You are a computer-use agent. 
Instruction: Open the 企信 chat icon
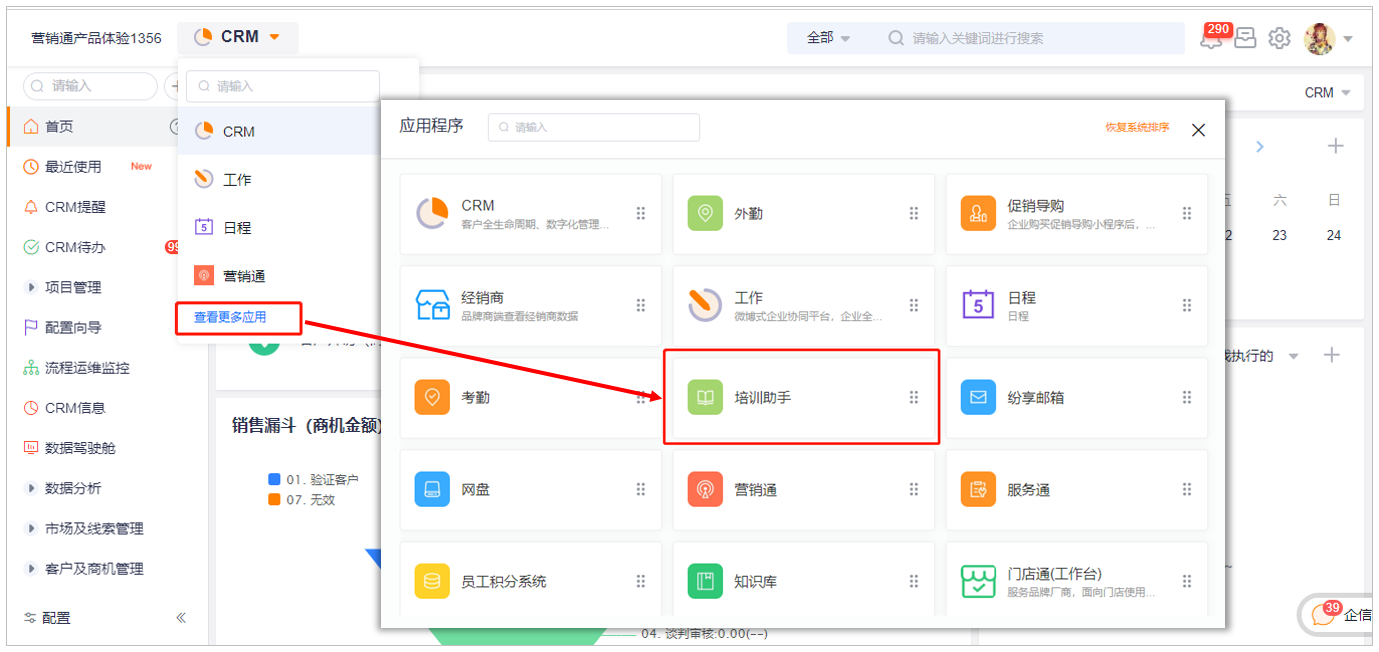tap(1324, 615)
